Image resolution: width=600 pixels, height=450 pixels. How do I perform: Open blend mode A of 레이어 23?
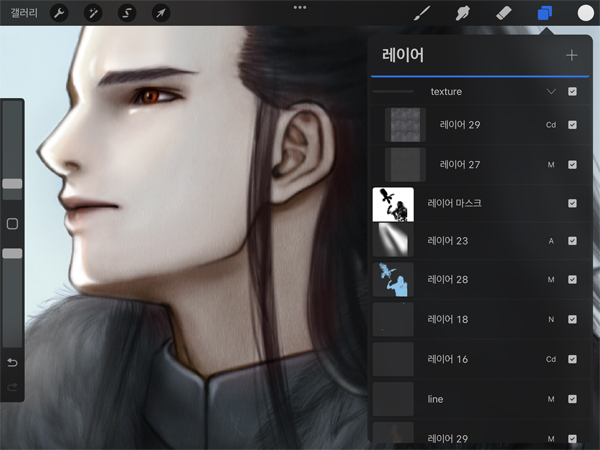click(551, 241)
